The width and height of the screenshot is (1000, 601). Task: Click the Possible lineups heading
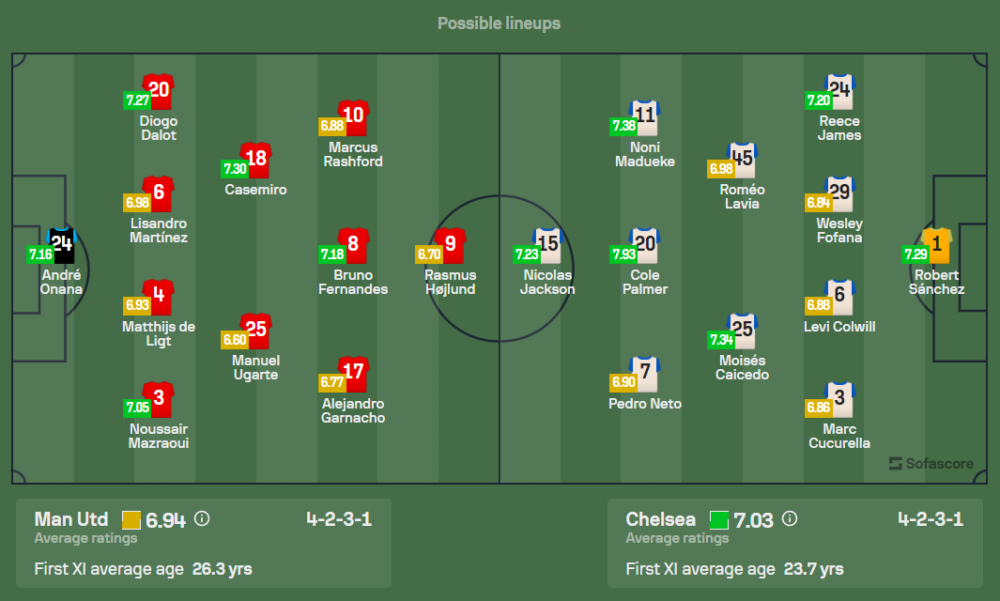point(499,23)
